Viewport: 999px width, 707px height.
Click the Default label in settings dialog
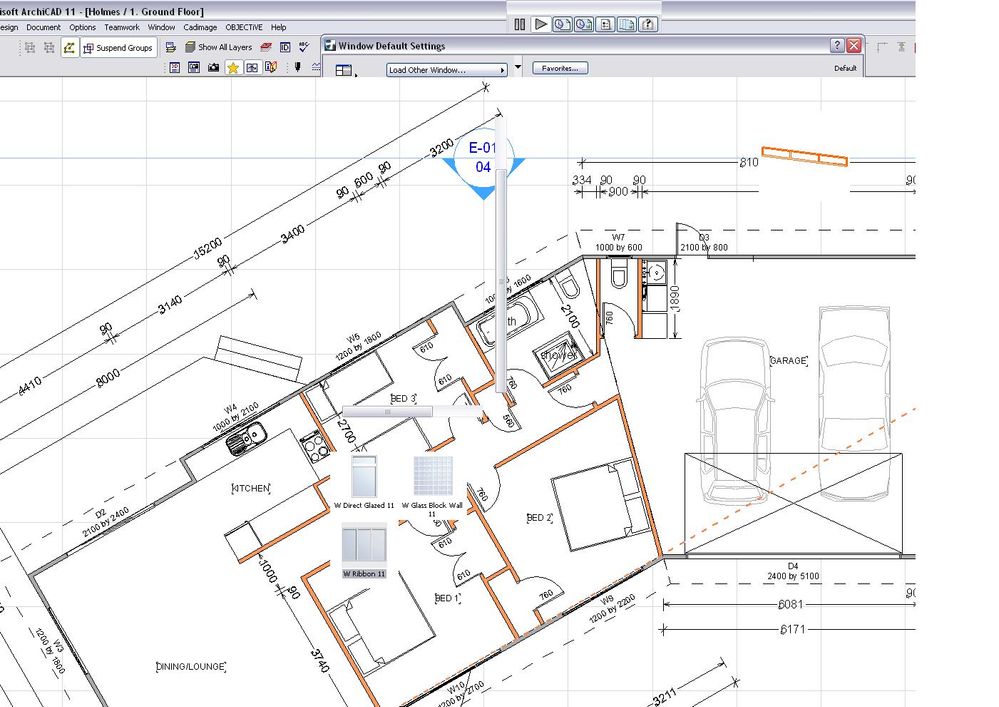pyautogui.click(x=845, y=68)
